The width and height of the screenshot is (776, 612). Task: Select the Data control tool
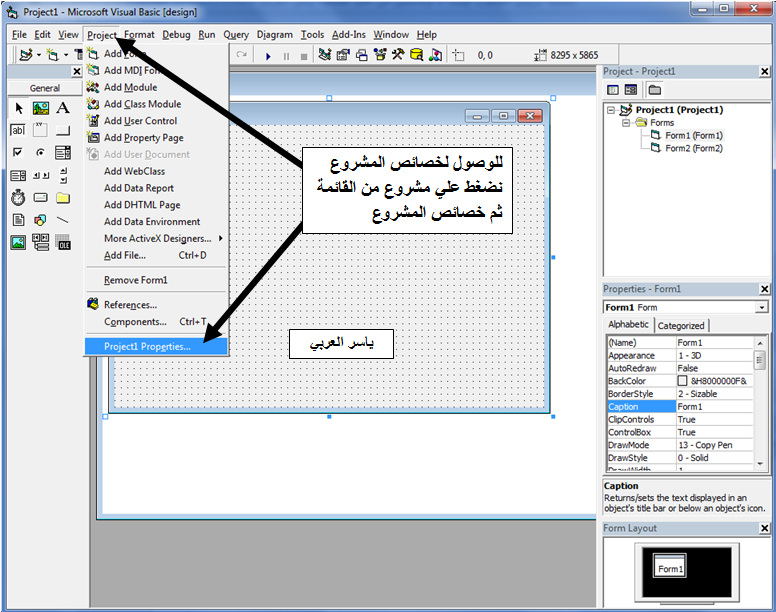(41, 242)
